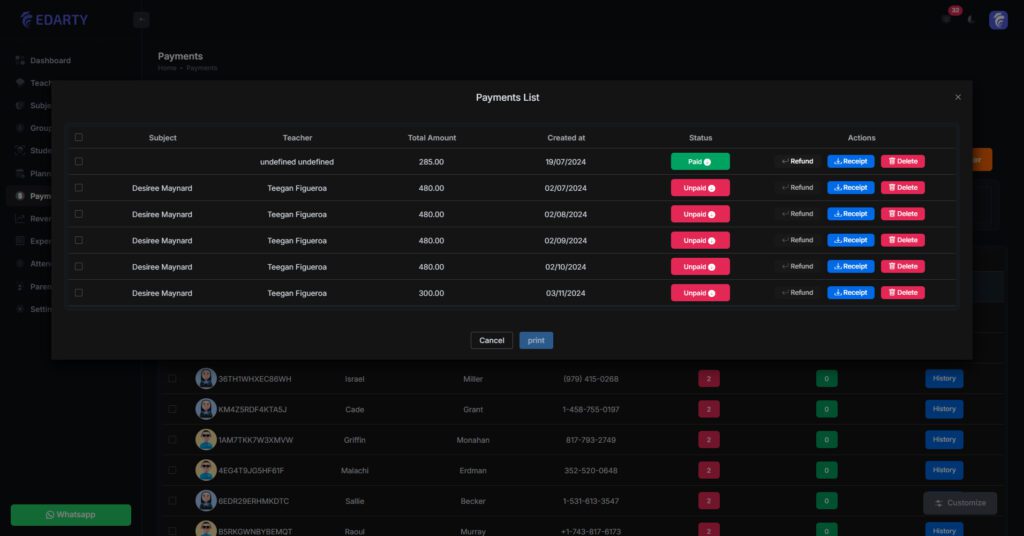Open the notifications bell with 32 badge
This screenshot has height=536, width=1024.
click(946, 19)
